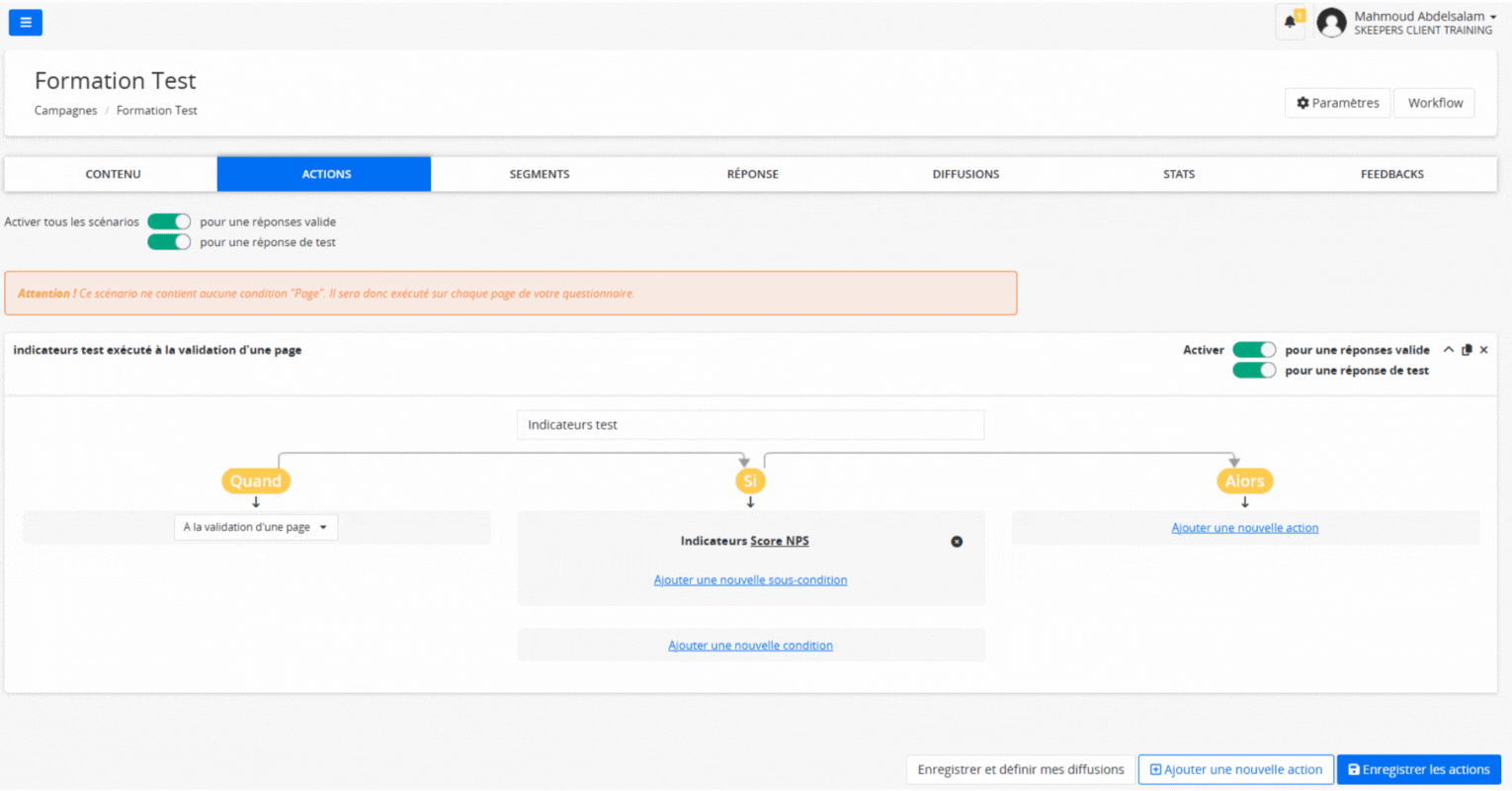The width and height of the screenshot is (1512, 791).
Task: Go to the DIFFUSIONS tab
Action: pyautogui.click(x=966, y=174)
